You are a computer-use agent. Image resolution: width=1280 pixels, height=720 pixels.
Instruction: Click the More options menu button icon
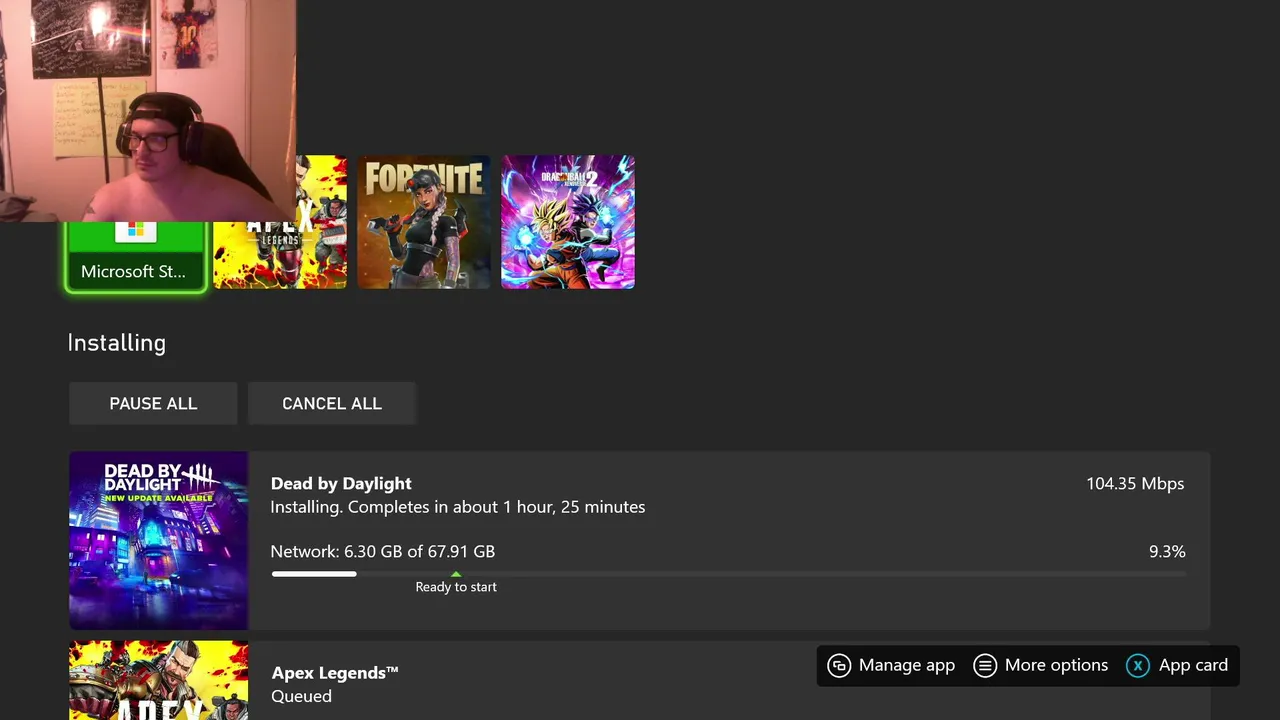click(x=985, y=665)
